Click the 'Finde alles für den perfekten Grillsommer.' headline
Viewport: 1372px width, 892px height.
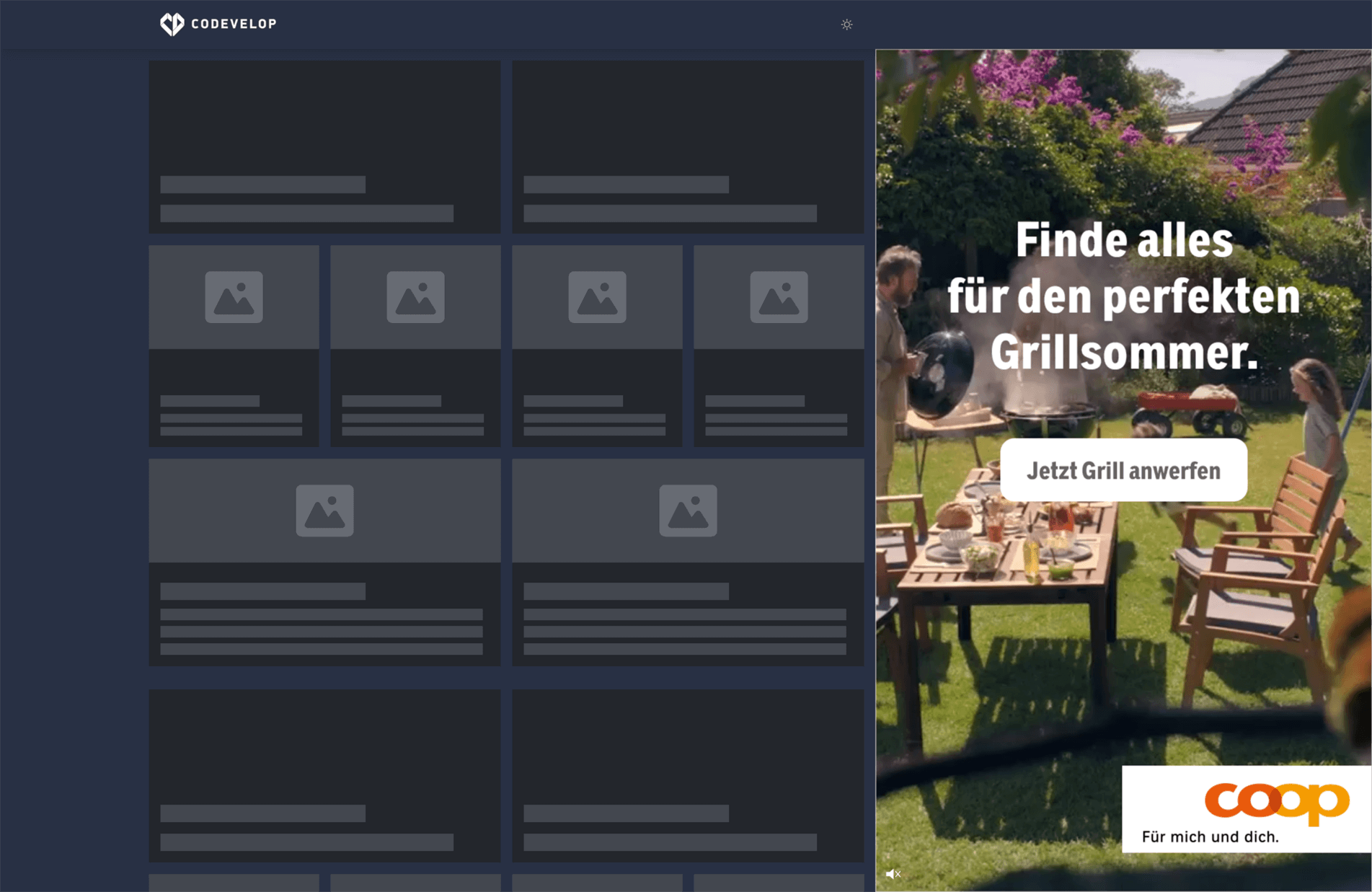click(x=1123, y=296)
